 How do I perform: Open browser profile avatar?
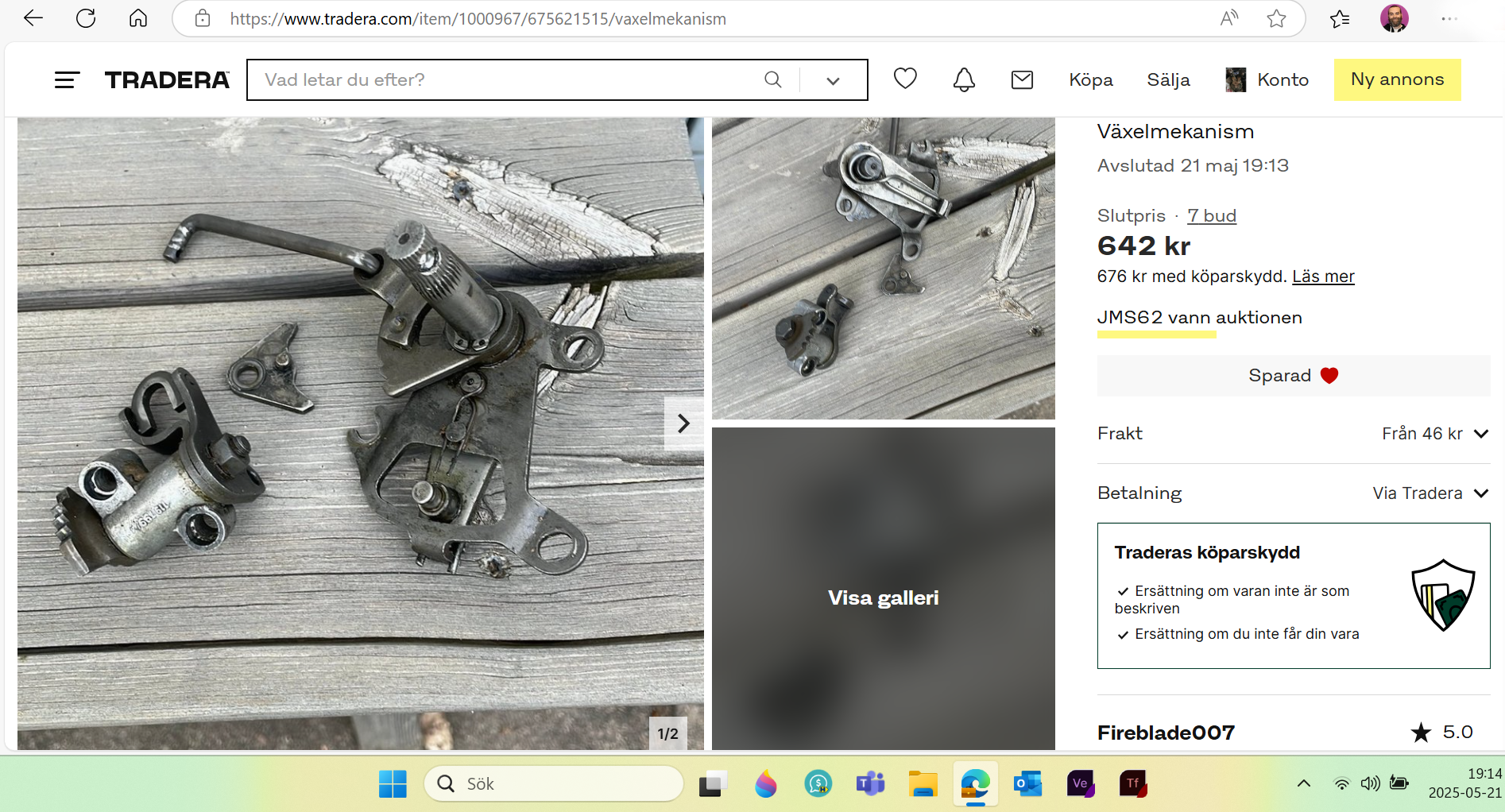(1395, 18)
